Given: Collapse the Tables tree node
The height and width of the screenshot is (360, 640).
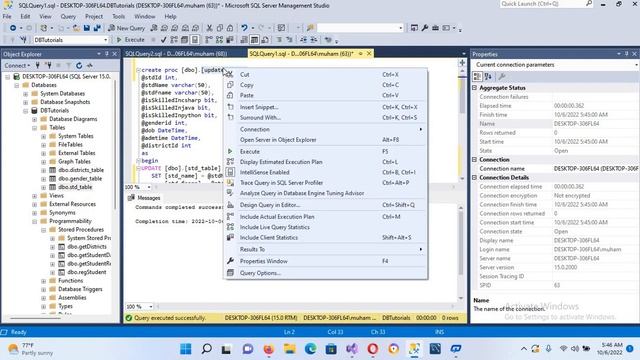Looking at the screenshot, I should (35, 128).
